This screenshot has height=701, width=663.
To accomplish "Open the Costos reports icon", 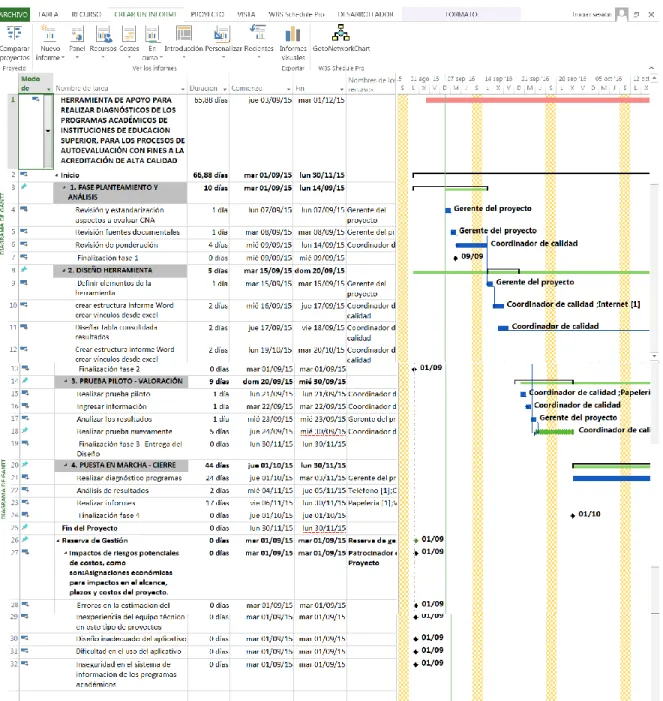I will (x=129, y=34).
